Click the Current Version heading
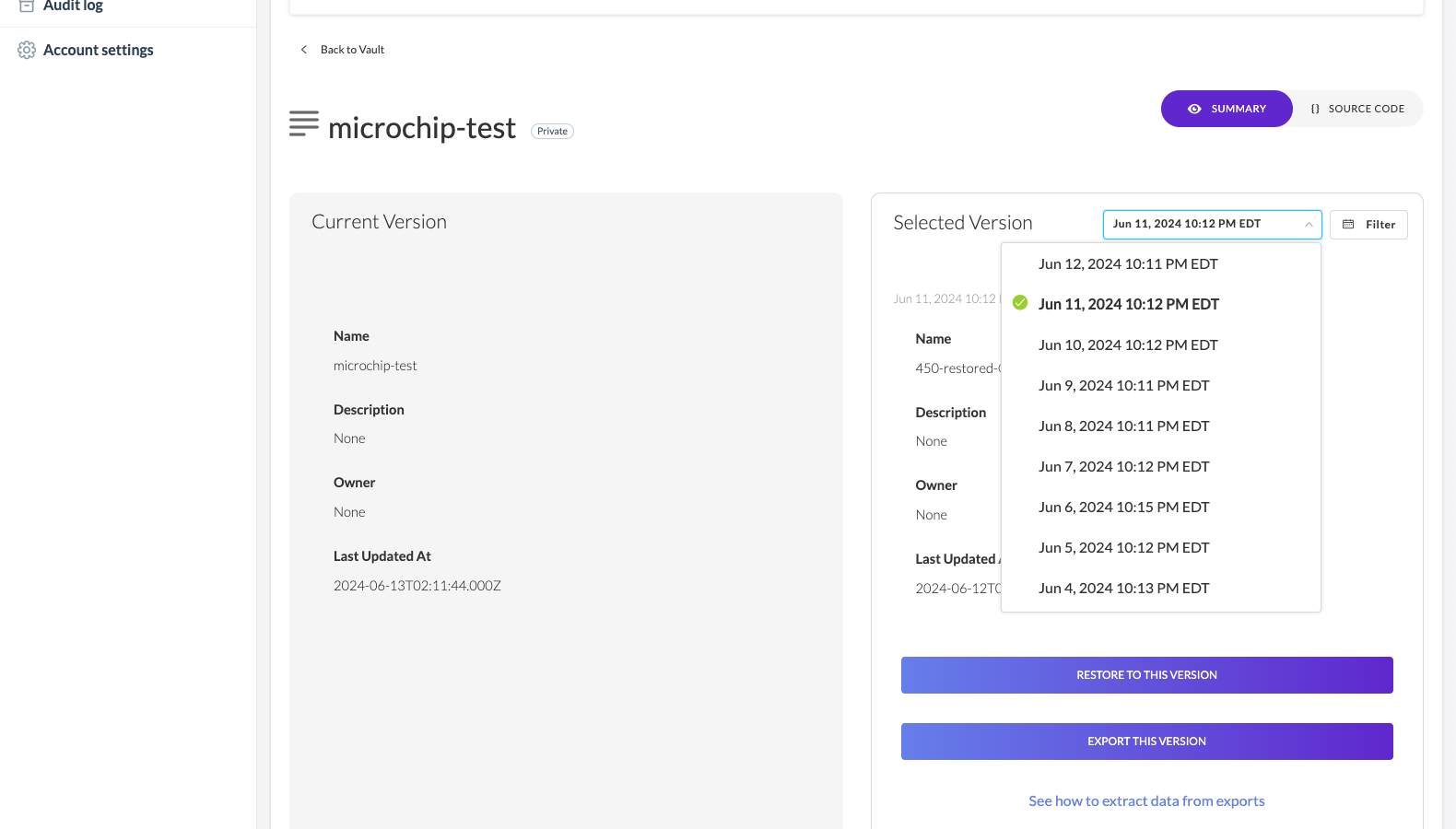The image size is (1456, 829). coord(379,222)
